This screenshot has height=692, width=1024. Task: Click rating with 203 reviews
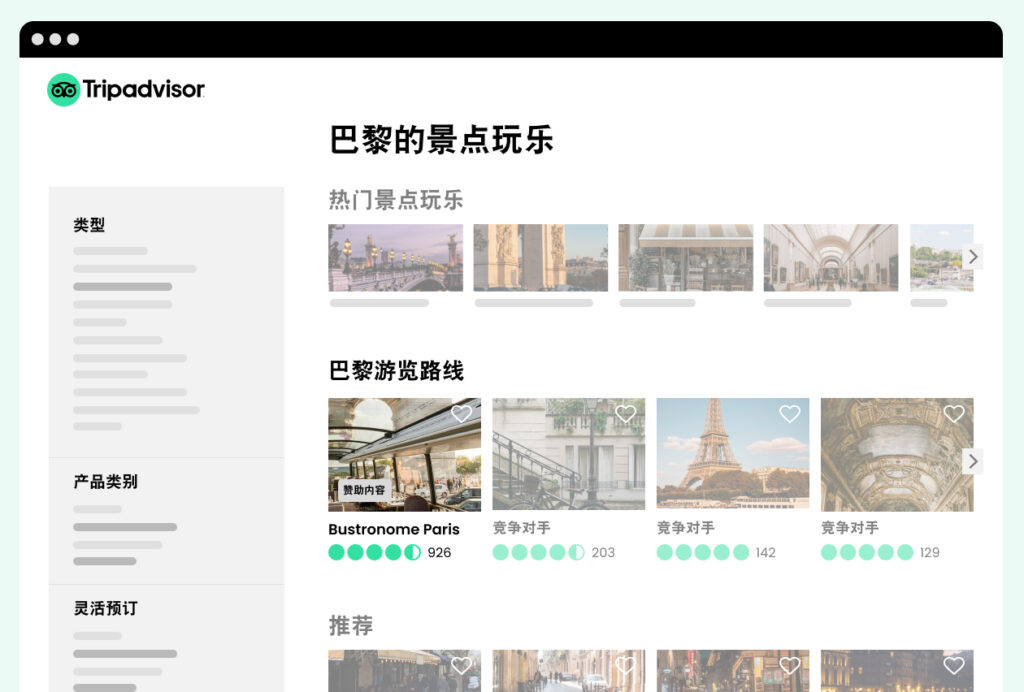click(554, 552)
